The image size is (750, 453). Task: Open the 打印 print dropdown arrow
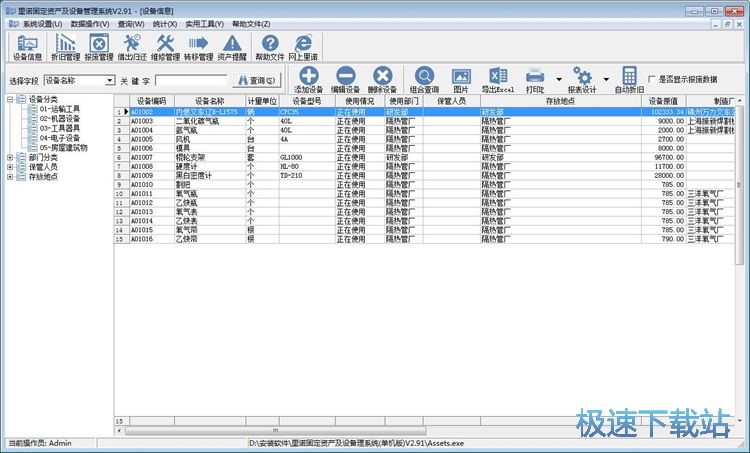(553, 79)
